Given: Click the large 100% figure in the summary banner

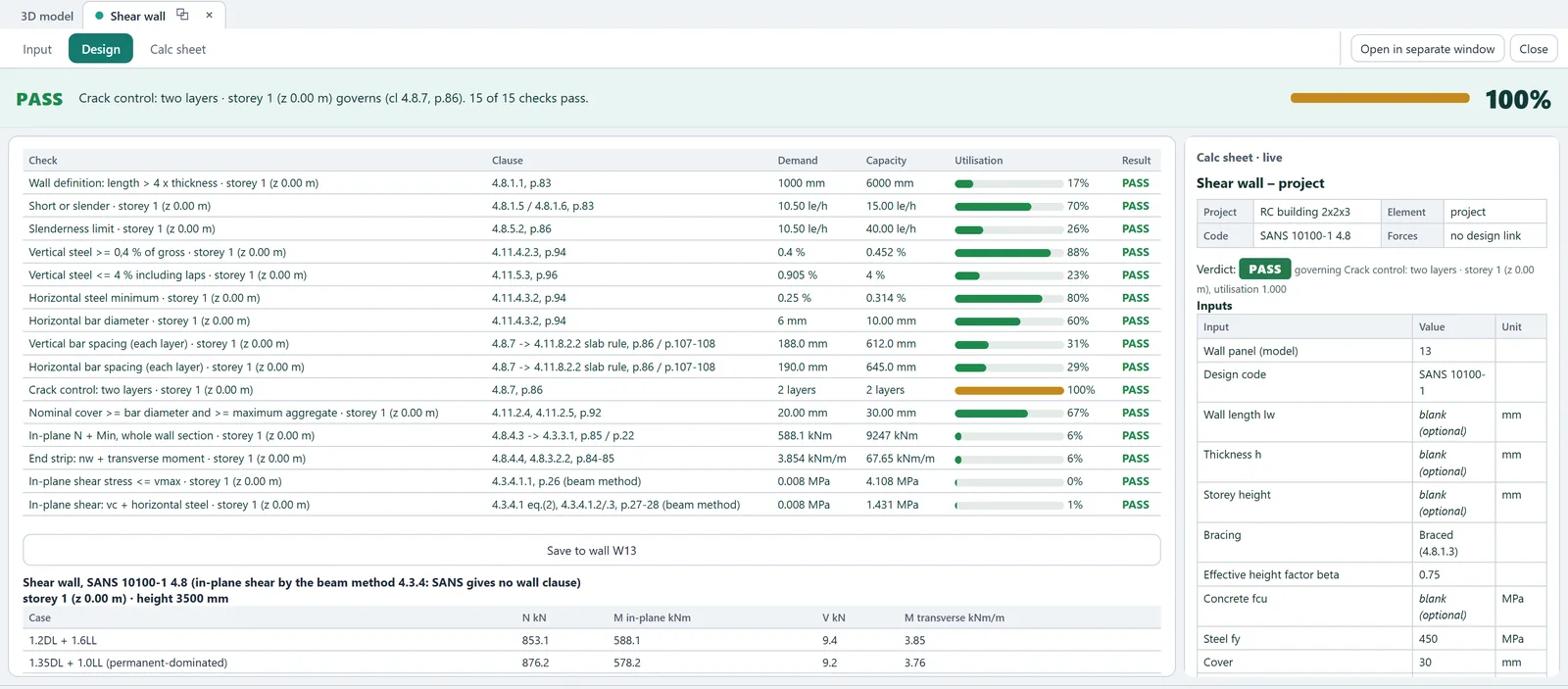Looking at the screenshot, I should [x=1518, y=99].
